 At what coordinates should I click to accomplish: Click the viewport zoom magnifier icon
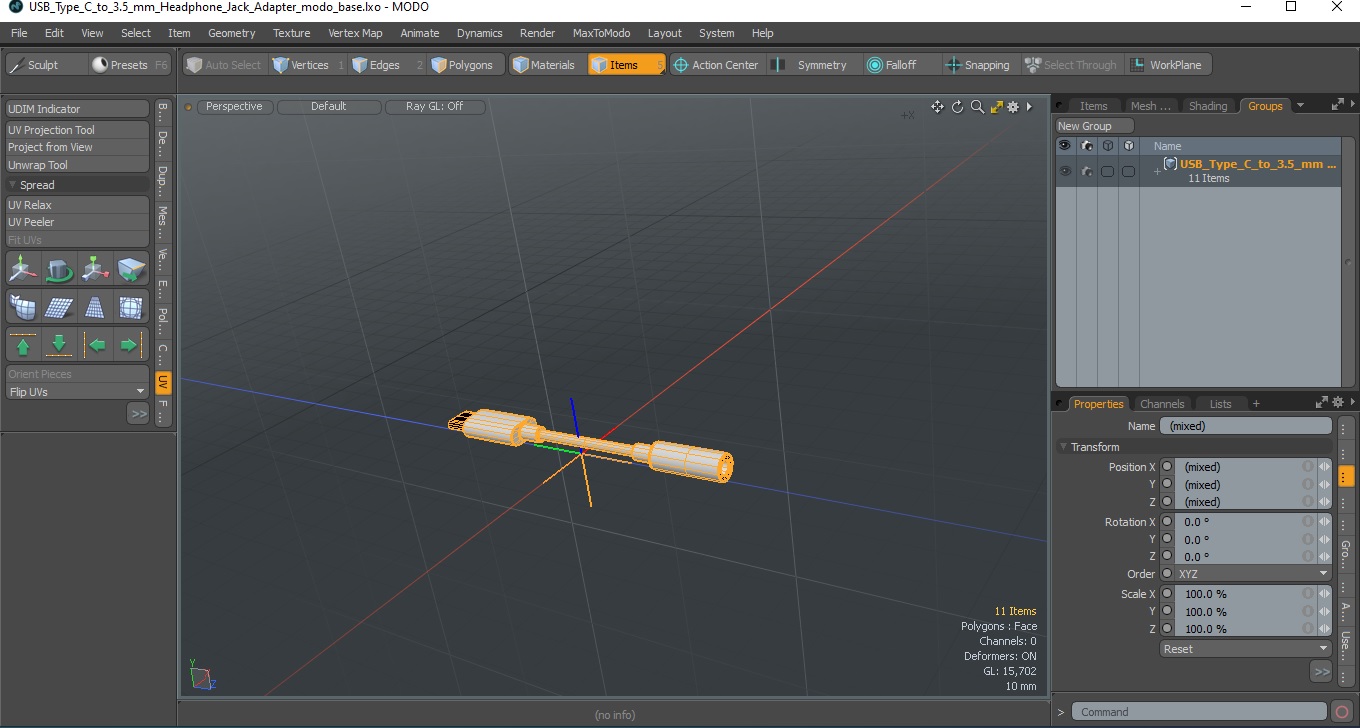(x=977, y=107)
